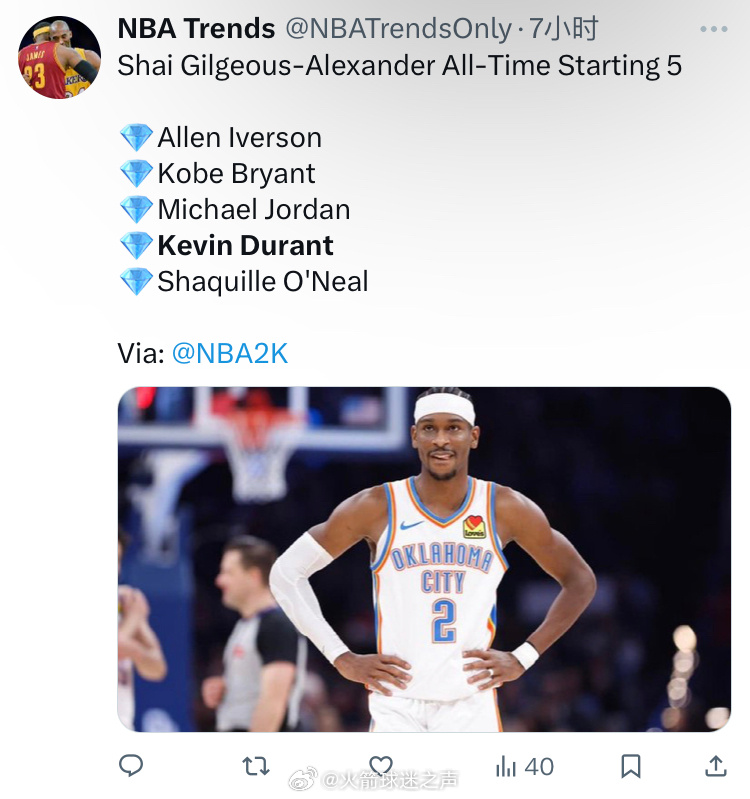Click the diamond emoji beside Shaquille O'Neal
The height and width of the screenshot is (799, 750).
(x=136, y=281)
